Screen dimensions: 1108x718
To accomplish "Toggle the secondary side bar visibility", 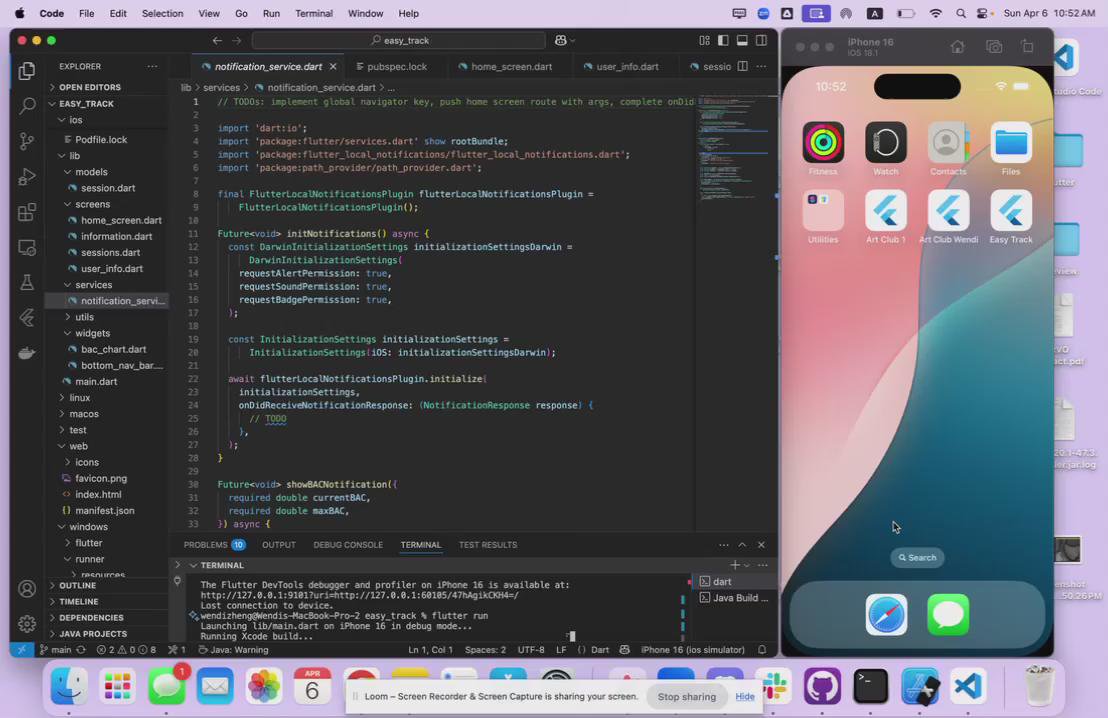I will 761,40.
